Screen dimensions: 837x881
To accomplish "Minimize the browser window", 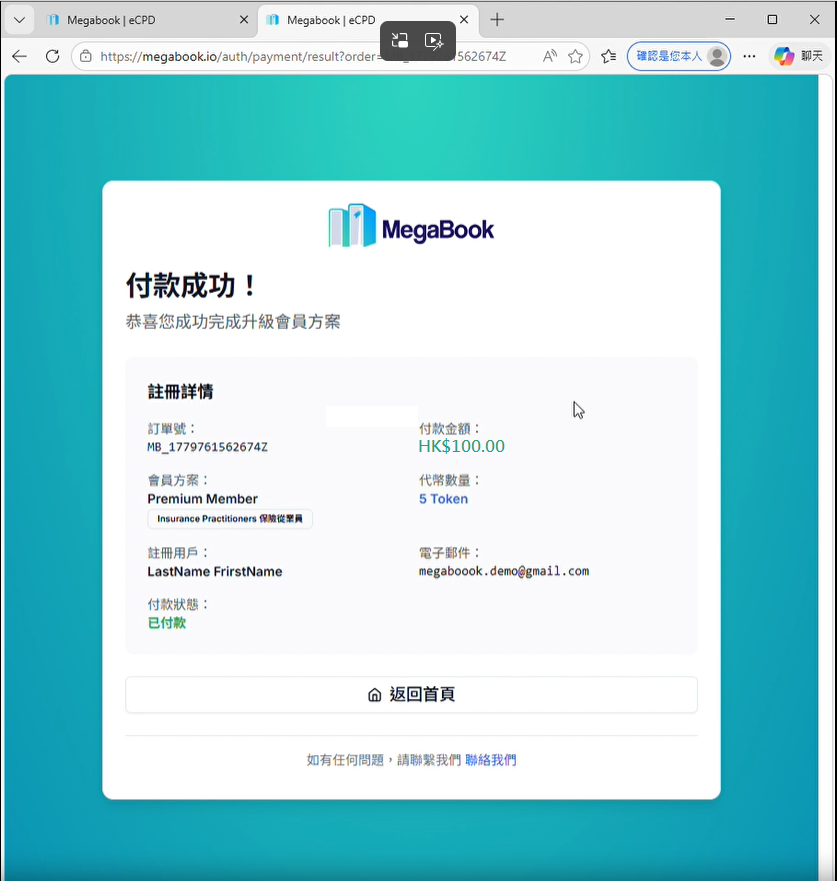I will pos(730,20).
